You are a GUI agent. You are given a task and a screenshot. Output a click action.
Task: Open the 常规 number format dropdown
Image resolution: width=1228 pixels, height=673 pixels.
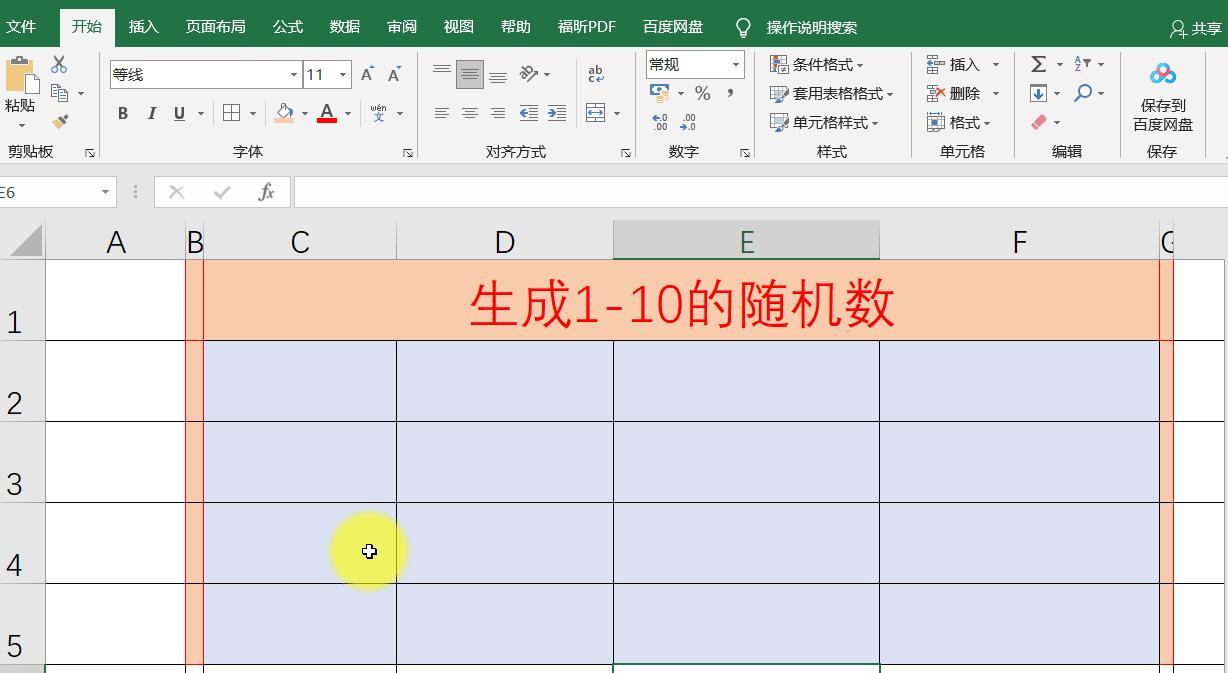[x=736, y=65]
